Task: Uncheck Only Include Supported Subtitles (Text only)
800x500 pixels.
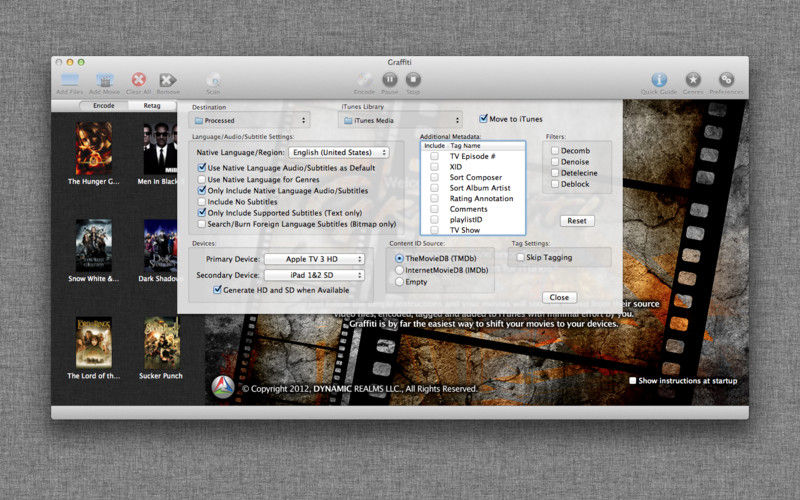Action: pos(202,212)
